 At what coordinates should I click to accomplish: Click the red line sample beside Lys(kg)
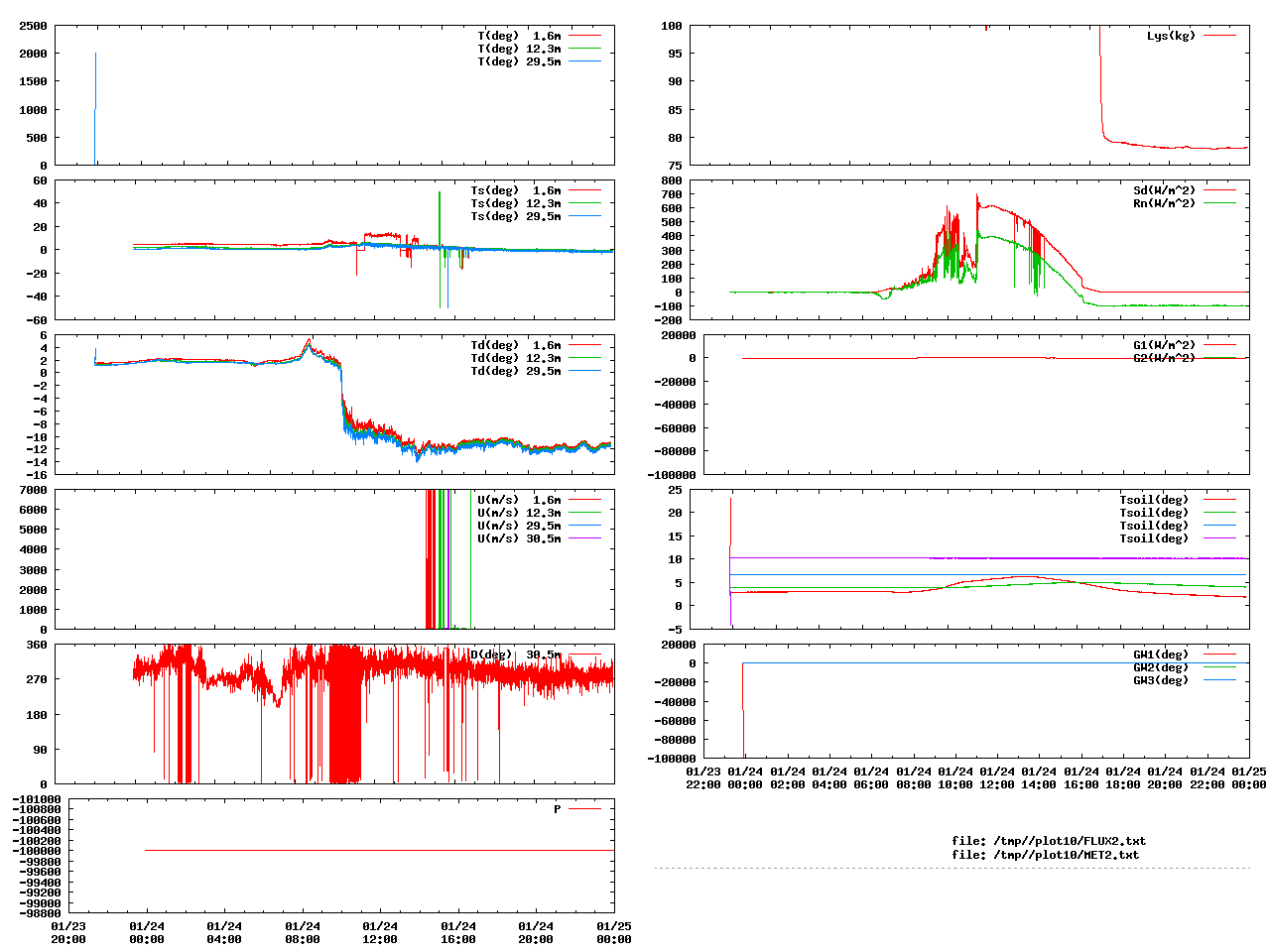[1220, 36]
